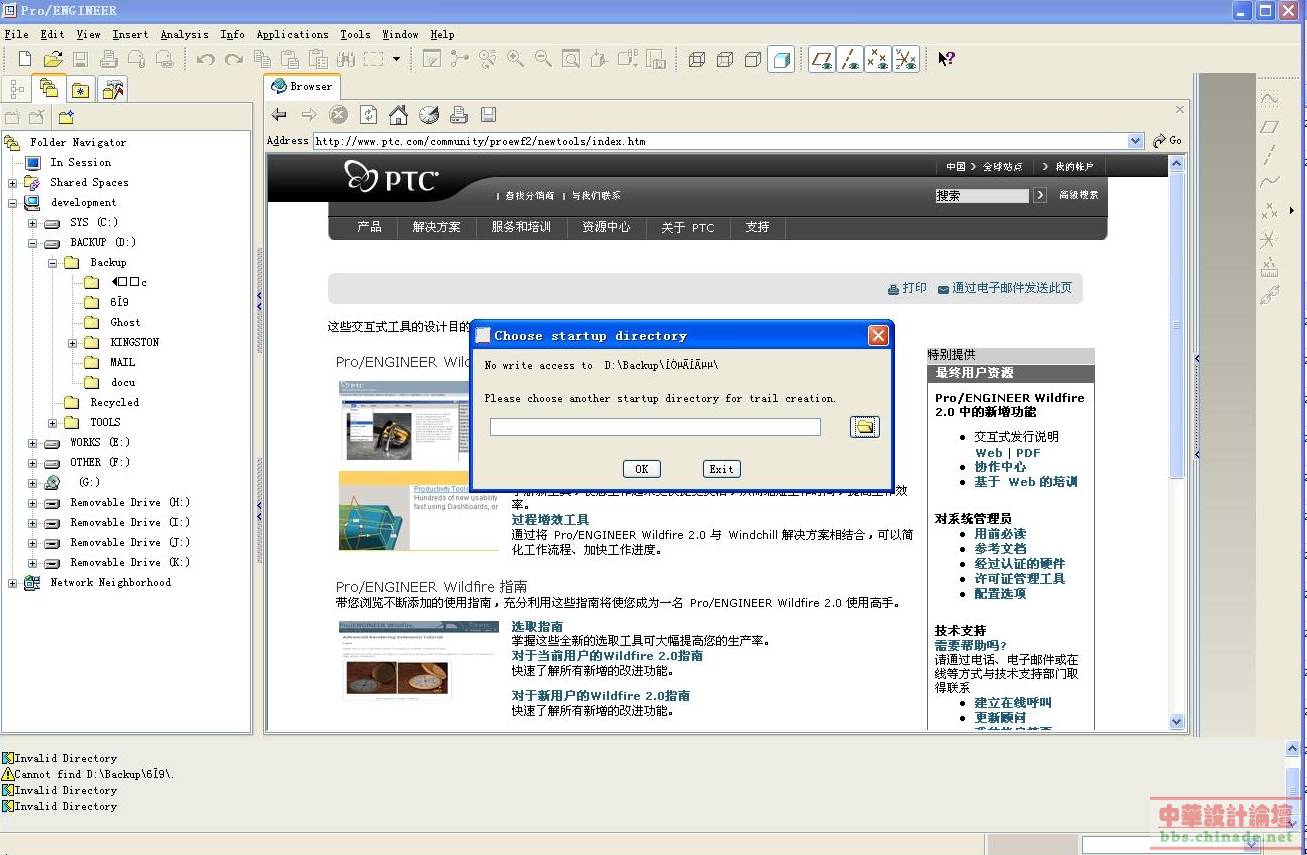Collapse the BACKUP (D:) drive node
This screenshot has height=855, width=1307.
[32, 243]
